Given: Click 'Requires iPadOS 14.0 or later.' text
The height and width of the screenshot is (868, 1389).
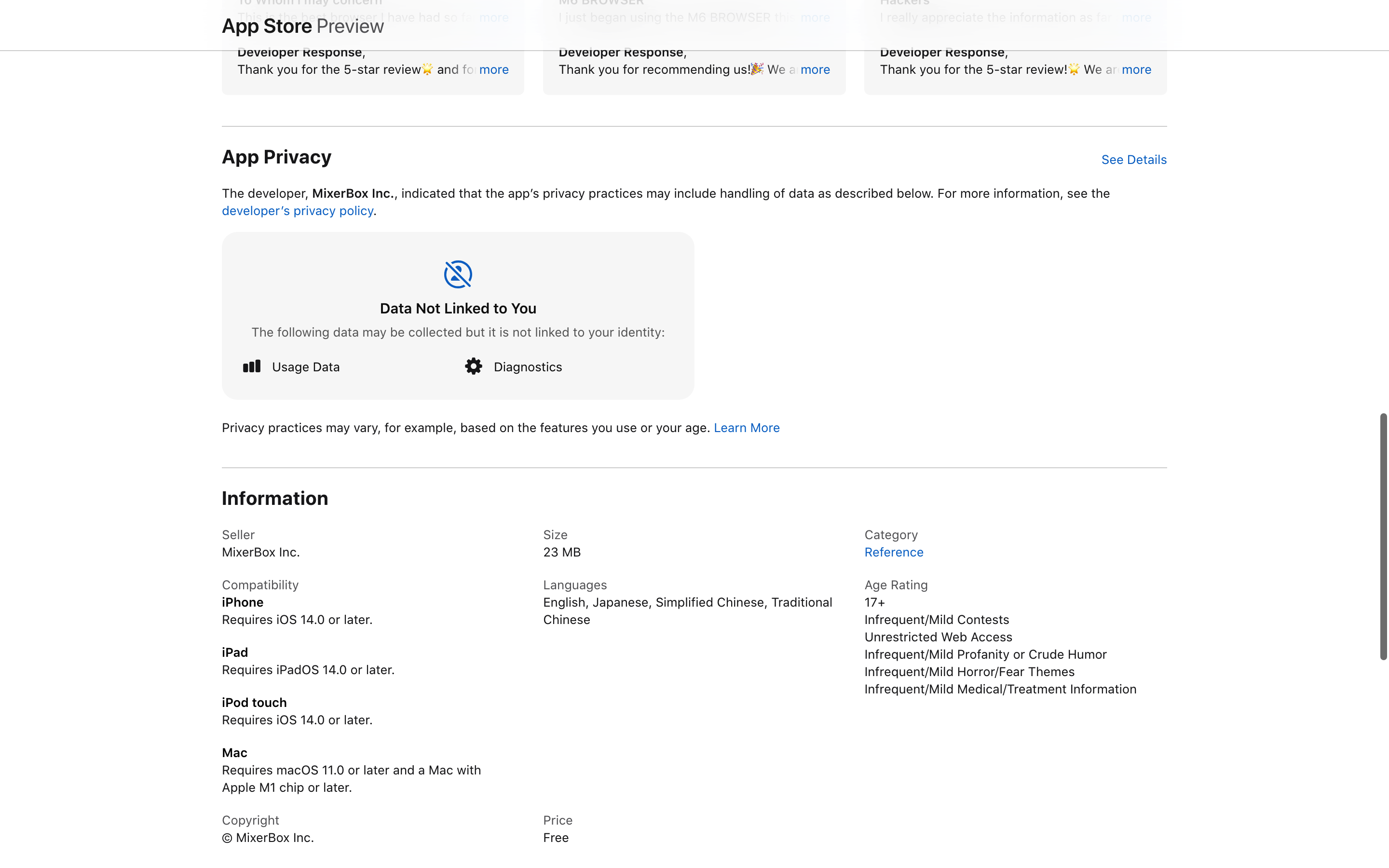Looking at the screenshot, I should pos(308,670).
